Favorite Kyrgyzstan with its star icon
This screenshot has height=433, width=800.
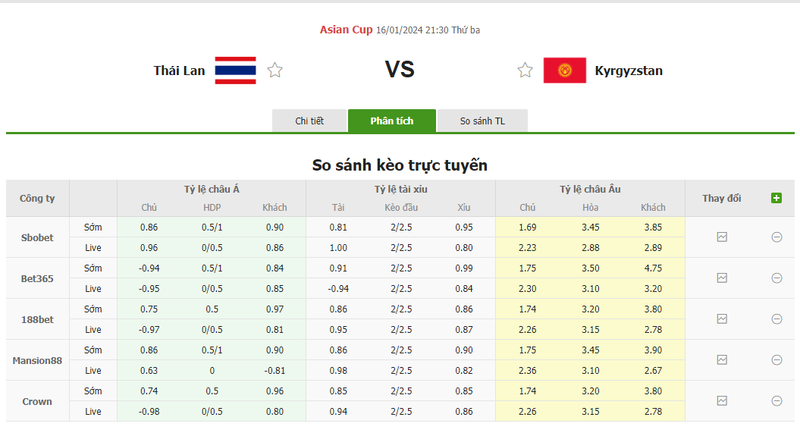click(x=525, y=70)
